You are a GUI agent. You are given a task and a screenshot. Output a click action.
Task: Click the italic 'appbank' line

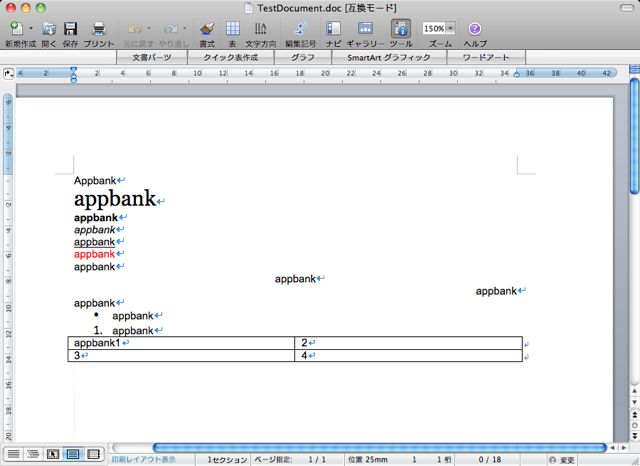(x=95, y=230)
